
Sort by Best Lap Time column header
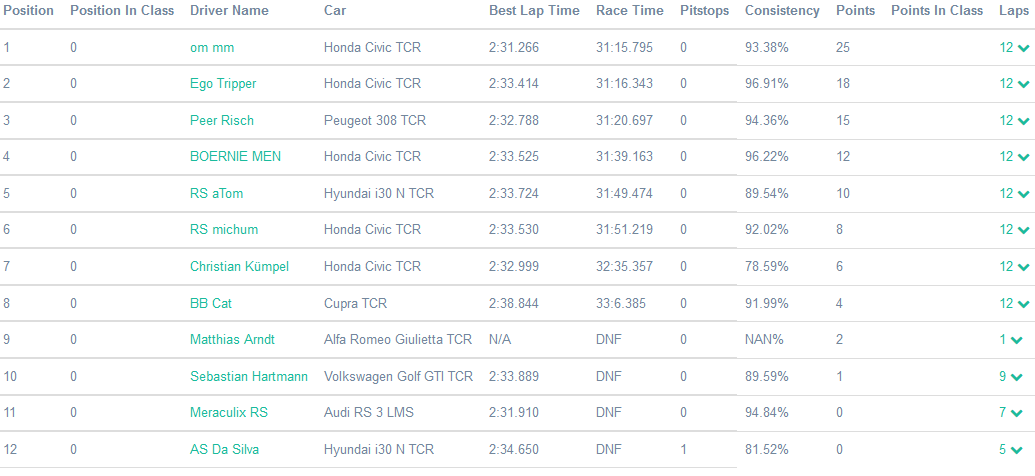coord(534,10)
